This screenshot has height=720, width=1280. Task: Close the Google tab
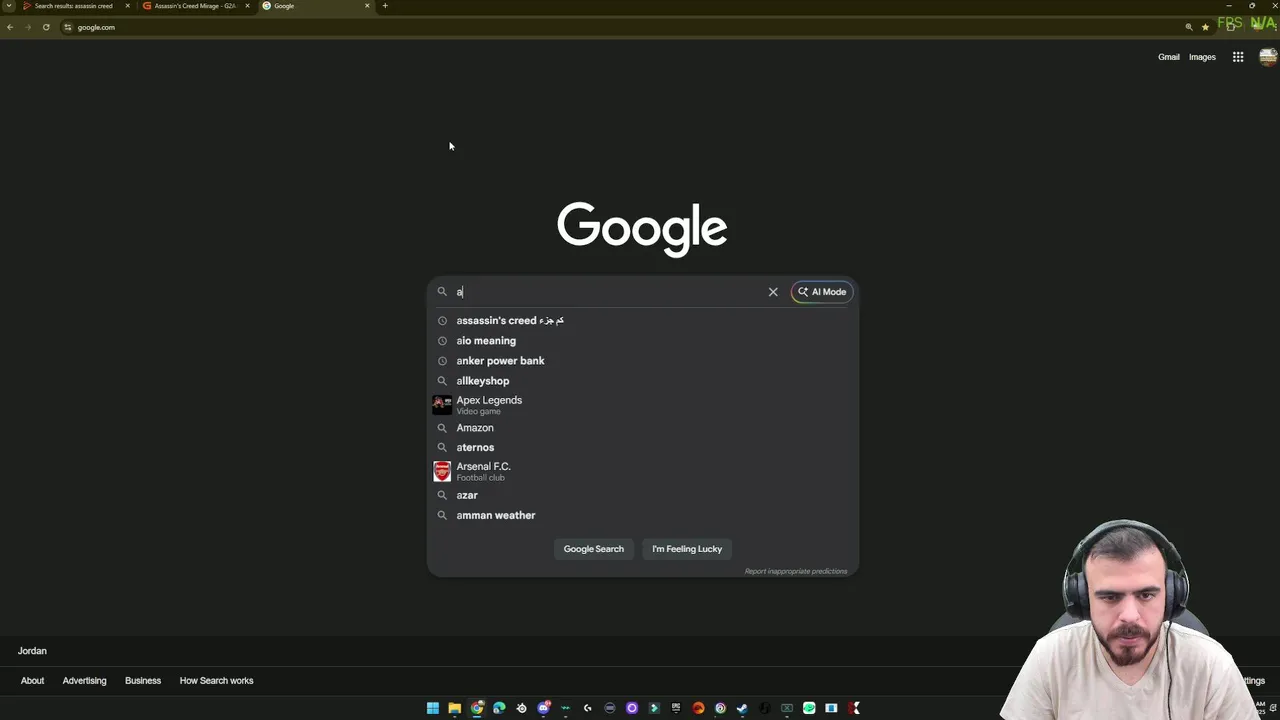pos(367,6)
